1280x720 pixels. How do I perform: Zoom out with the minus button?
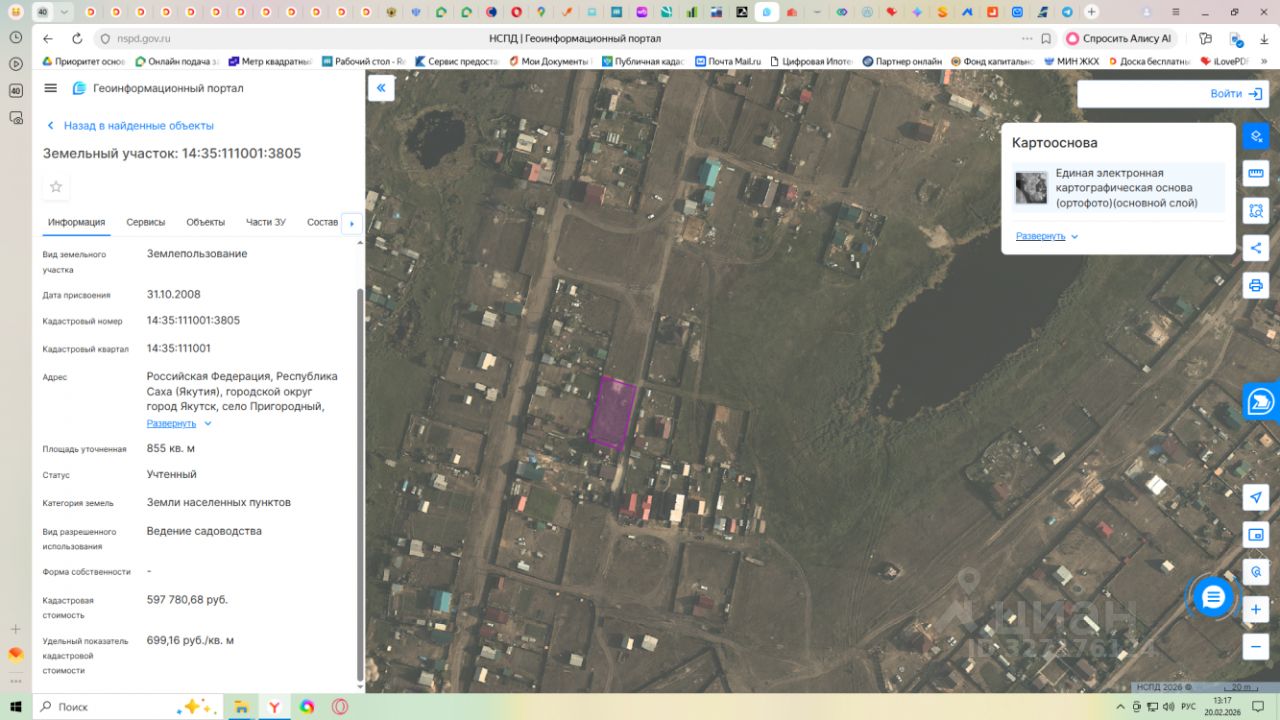click(1256, 646)
